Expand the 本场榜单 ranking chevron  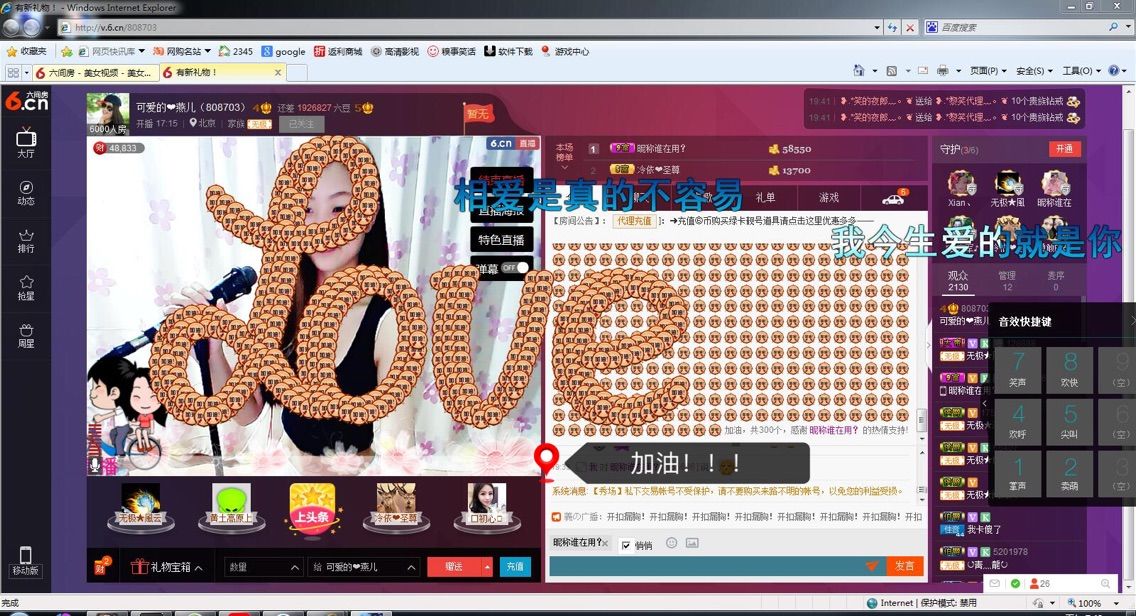(x=564, y=168)
